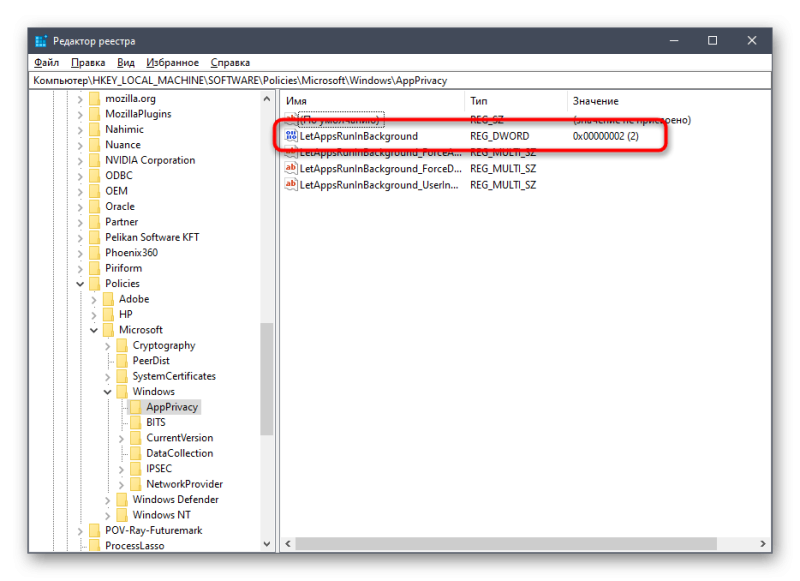Image resolution: width=800 pixels, height=581 pixels.
Task: Open the Избранное menu
Action: coord(172,62)
